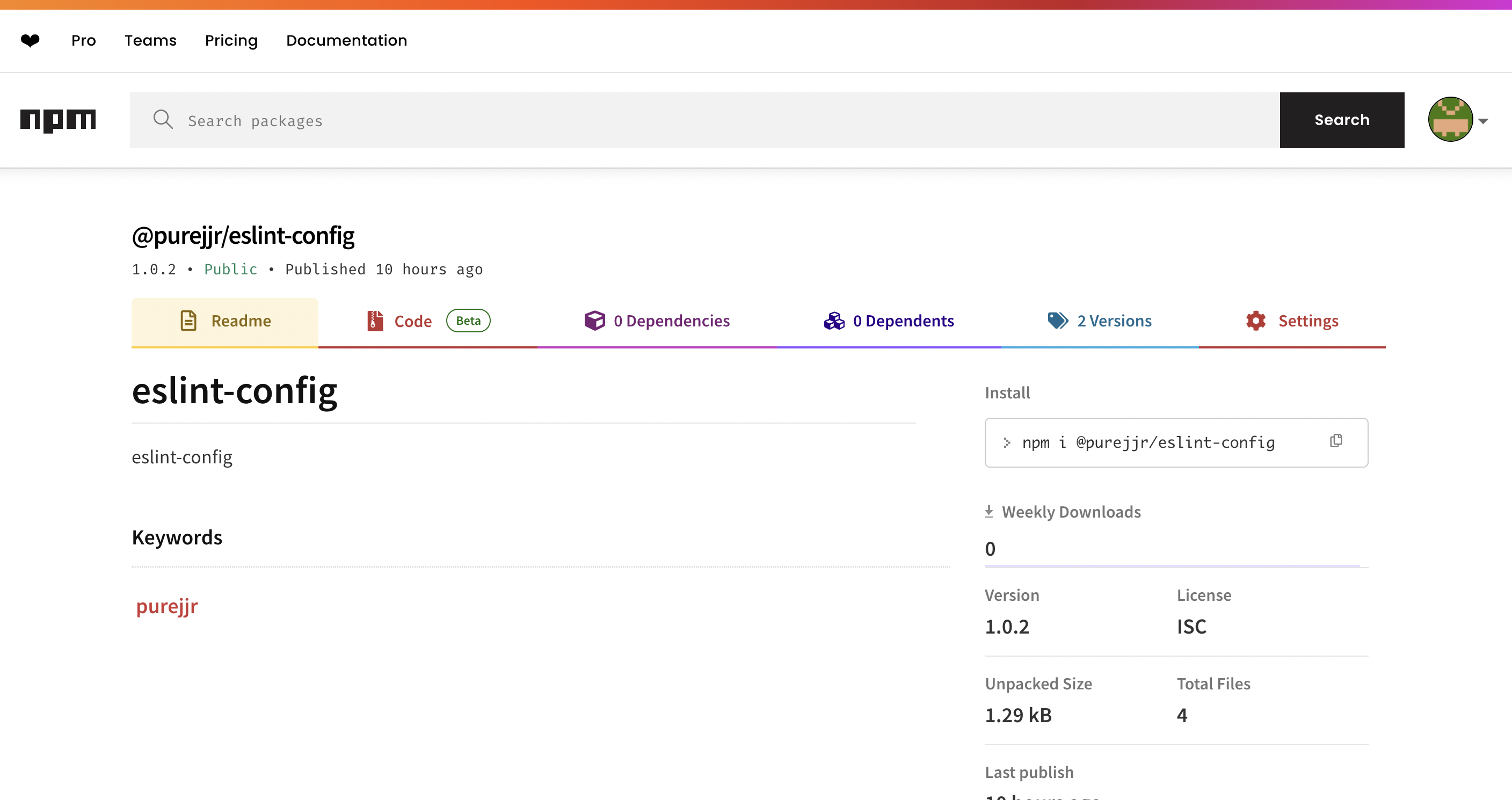This screenshot has height=800, width=1512.
Task: Focus the Search packages input field
Action: coord(704,120)
